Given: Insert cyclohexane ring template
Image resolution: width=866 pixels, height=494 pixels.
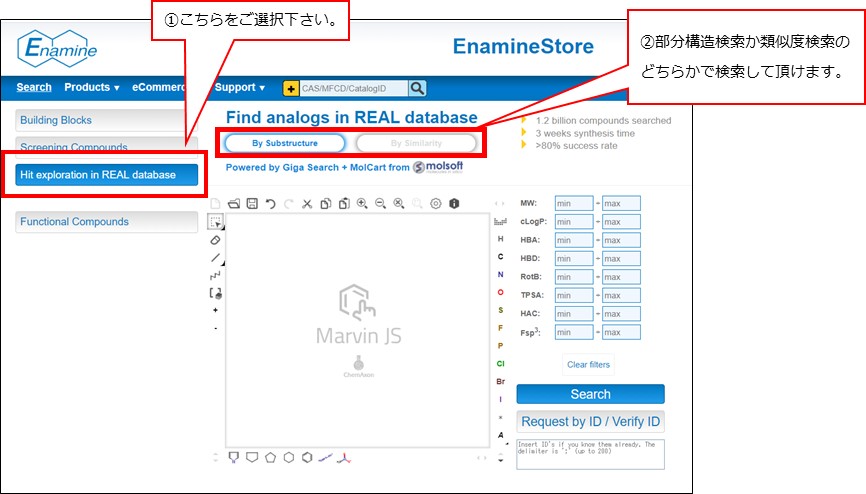Looking at the screenshot, I should pos(289,458).
